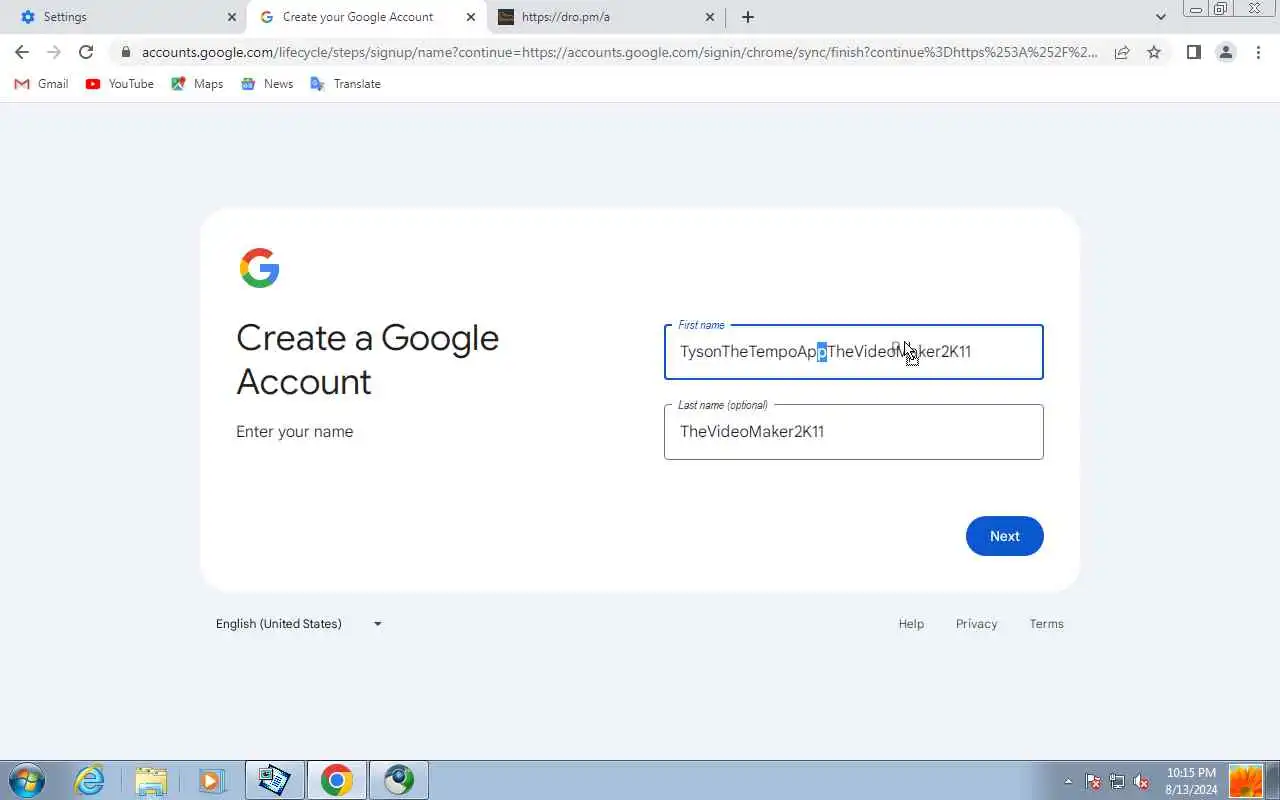
Task: Click the Next button
Action: [x=1005, y=536]
